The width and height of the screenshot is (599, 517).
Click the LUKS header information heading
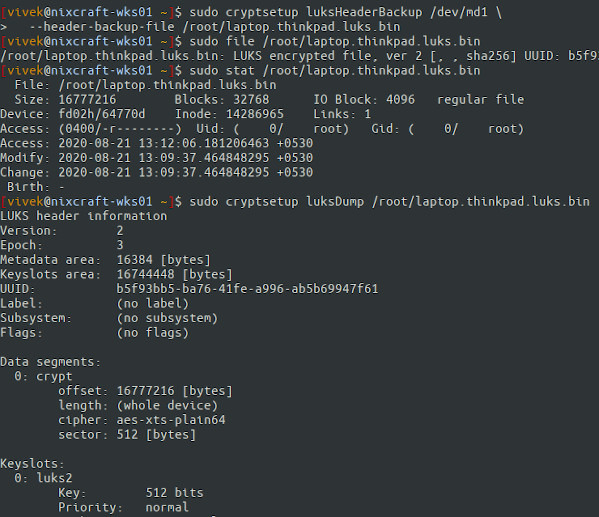click(84, 216)
